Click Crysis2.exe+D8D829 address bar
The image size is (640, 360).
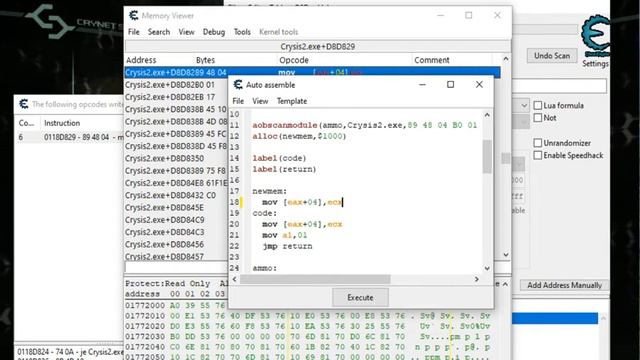click(318, 47)
